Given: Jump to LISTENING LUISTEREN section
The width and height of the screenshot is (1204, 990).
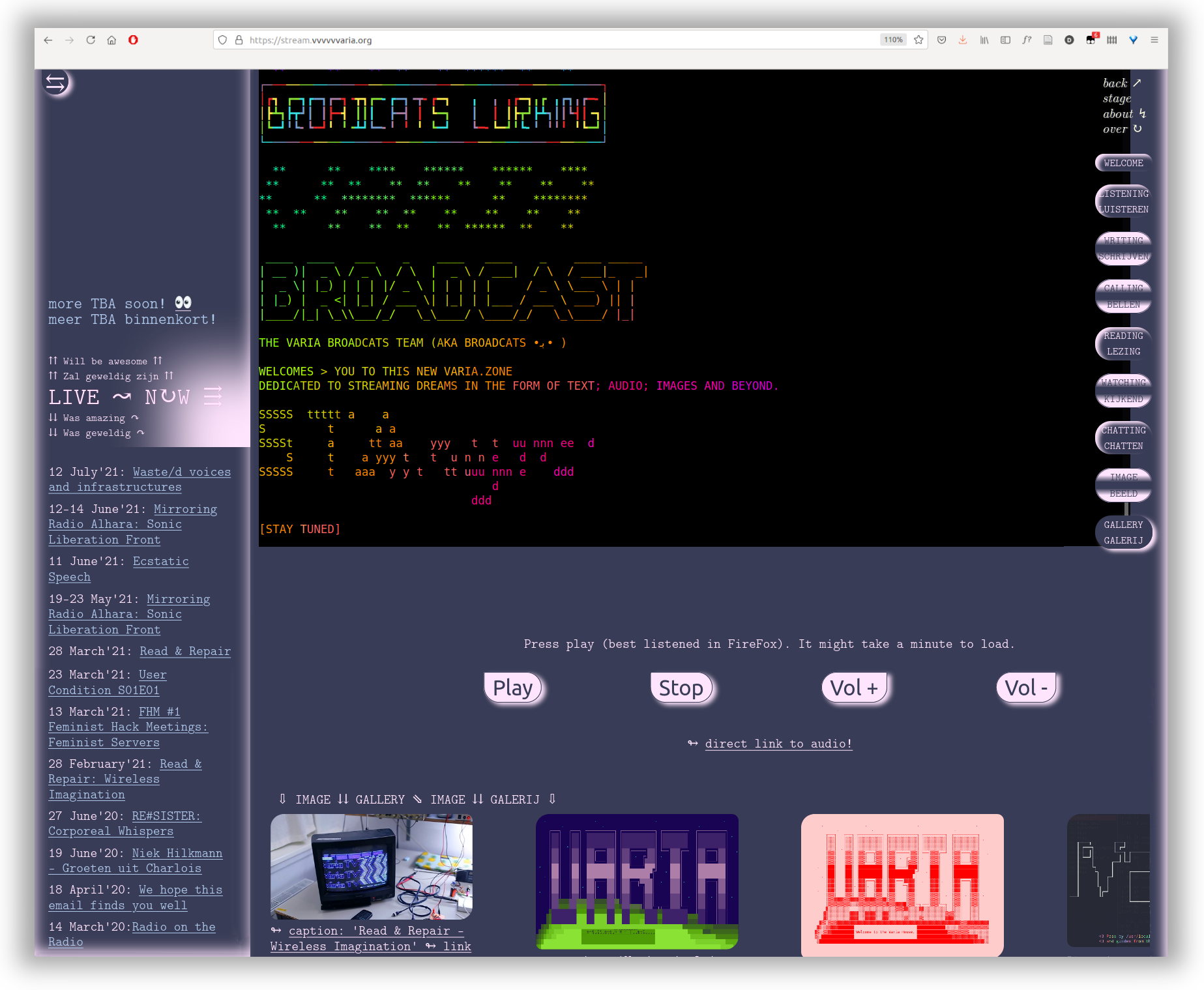Looking at the screenshot, I should tap(1123, 201).
